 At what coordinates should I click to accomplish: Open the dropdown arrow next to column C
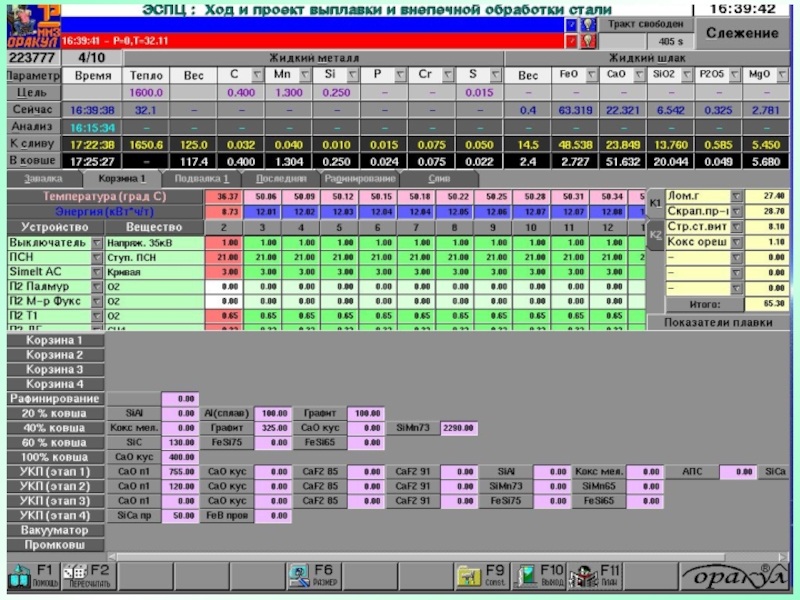coord(257,75)
